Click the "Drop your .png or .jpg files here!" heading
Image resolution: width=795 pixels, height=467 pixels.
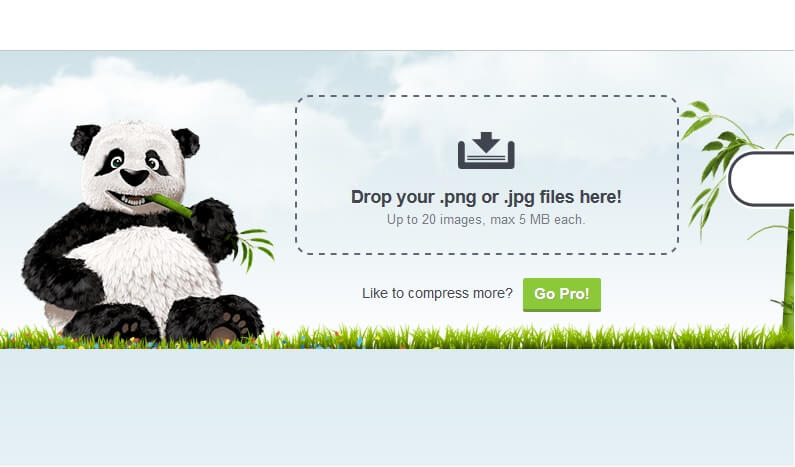pyautogui.click(x=486, y=197)
